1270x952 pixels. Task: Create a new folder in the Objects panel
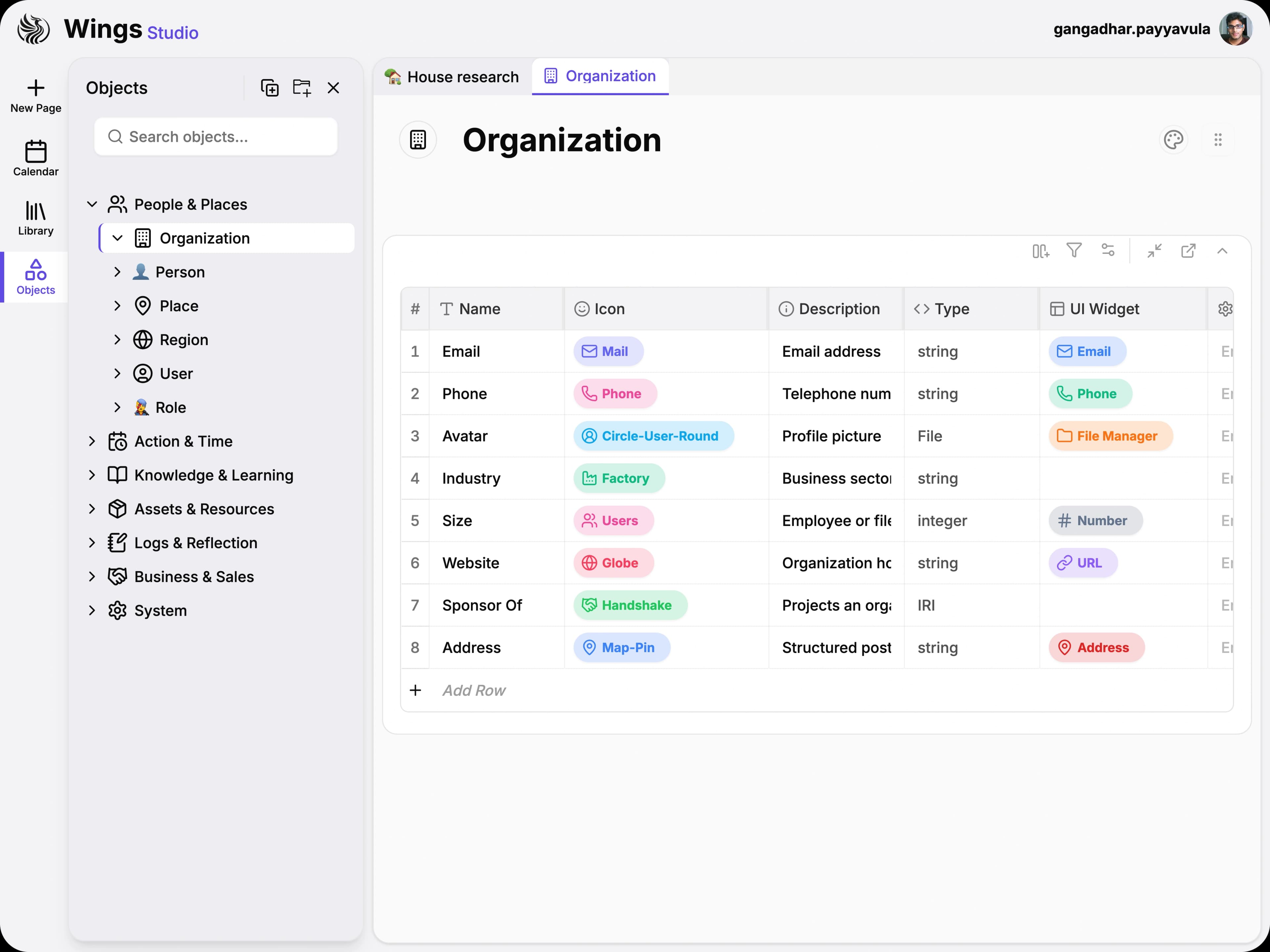(x=302, y=87)
